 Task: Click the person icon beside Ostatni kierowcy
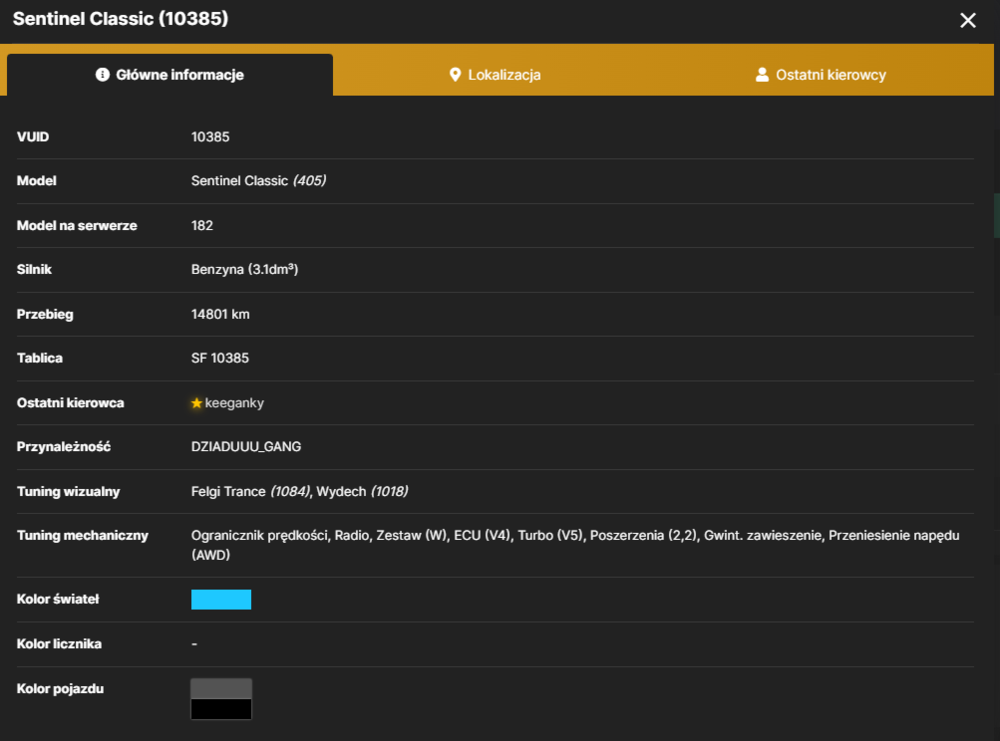click(761, 75)
